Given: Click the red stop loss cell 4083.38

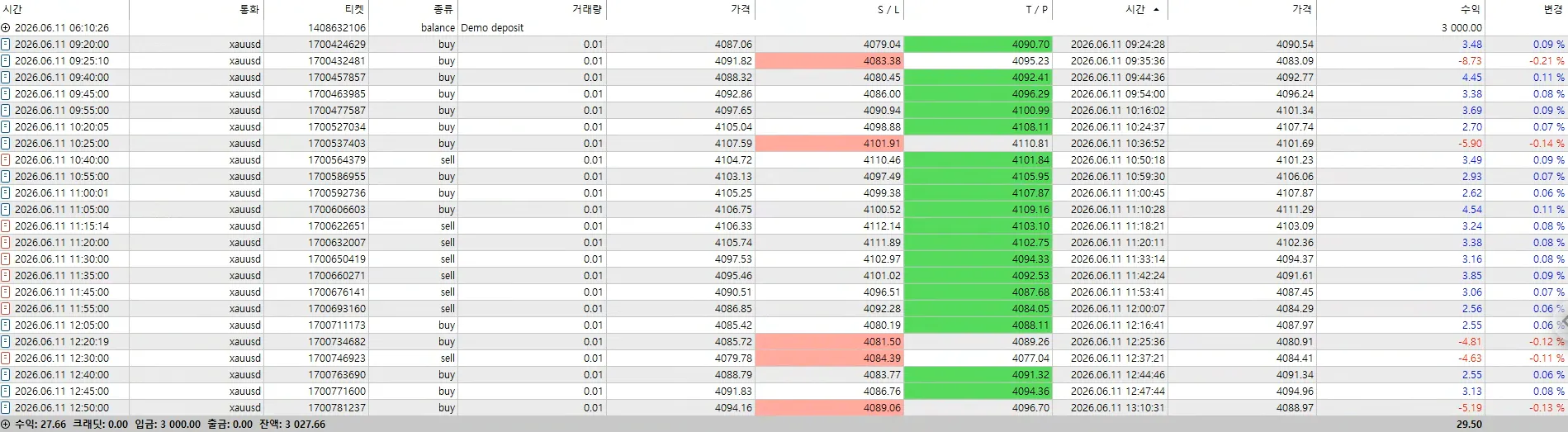Looking at the screenshot, I should (x=829, y=60).
